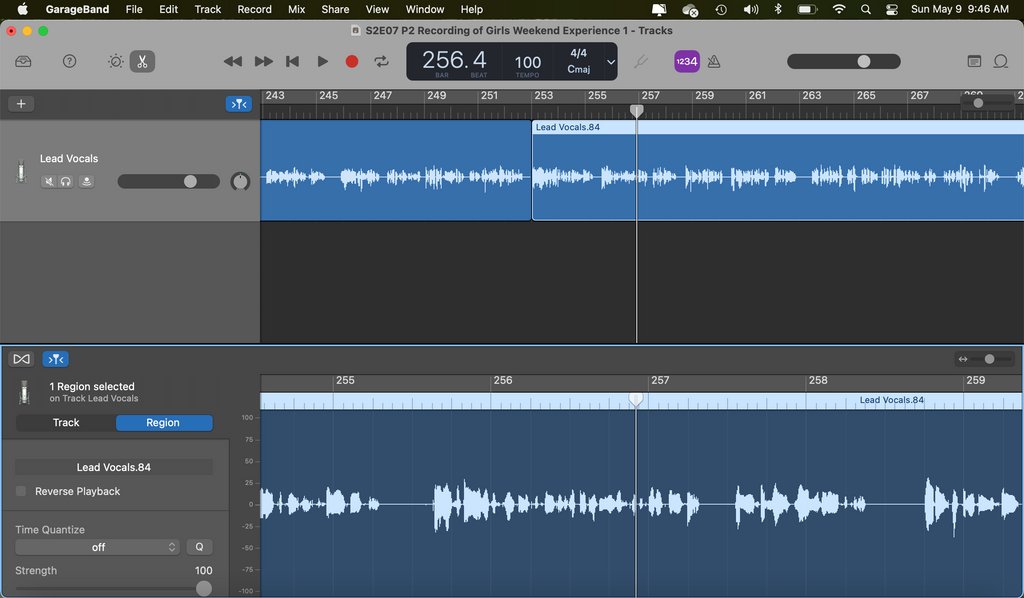The width and height of the screenshot is (1024, 598).
Task: Click the Q quantize button
Action: 199,547
